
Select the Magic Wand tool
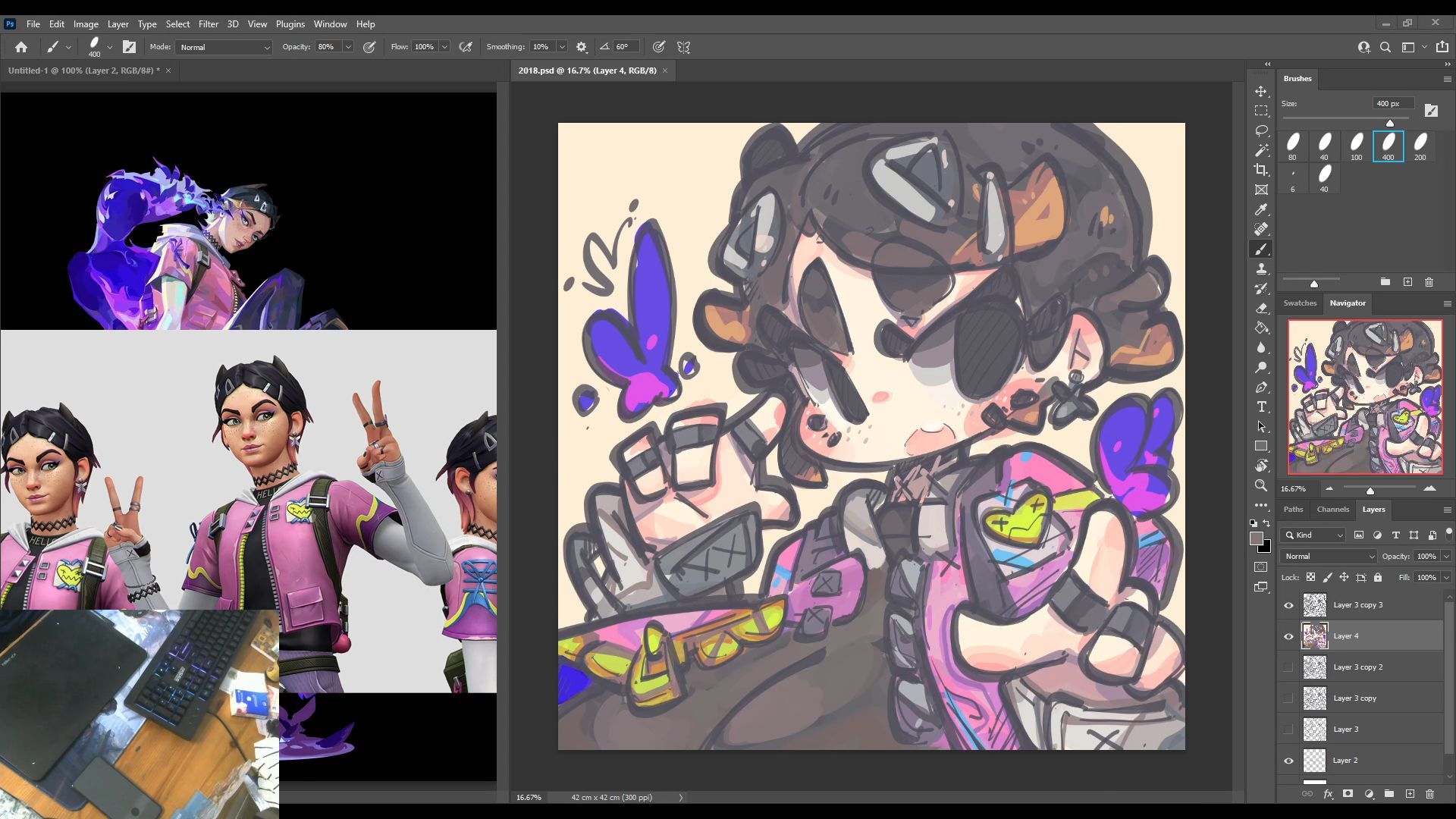pyautogui.click(x=1261, y=150)
